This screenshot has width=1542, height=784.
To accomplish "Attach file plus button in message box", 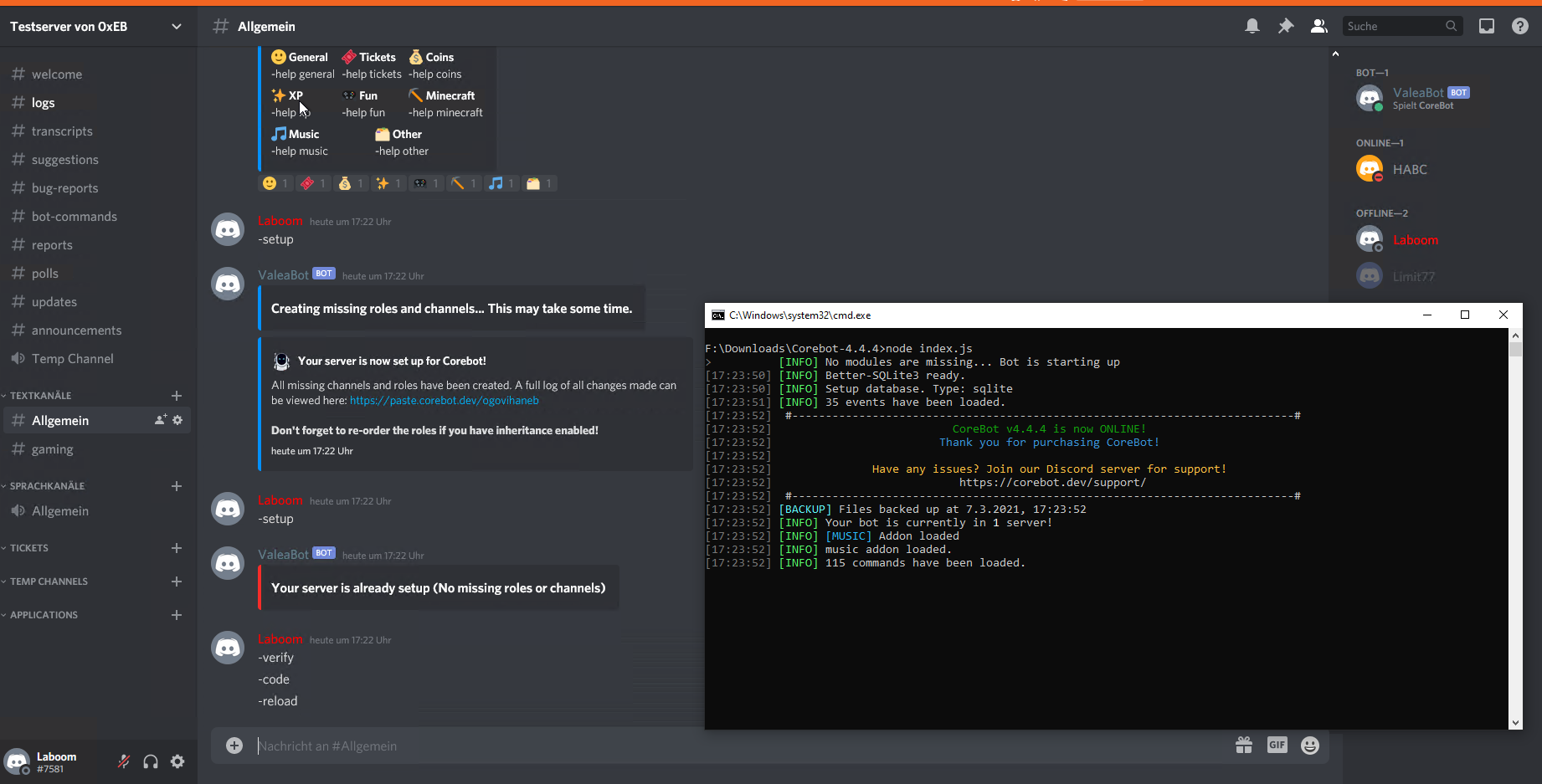I will (234, 746).
